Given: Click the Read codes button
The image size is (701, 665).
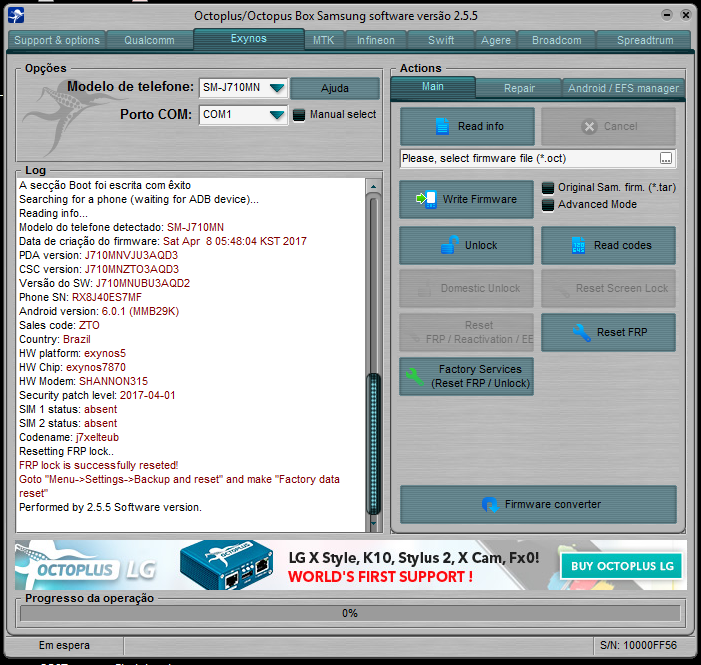Looking at the screenshot, I should tap(608, 245).
